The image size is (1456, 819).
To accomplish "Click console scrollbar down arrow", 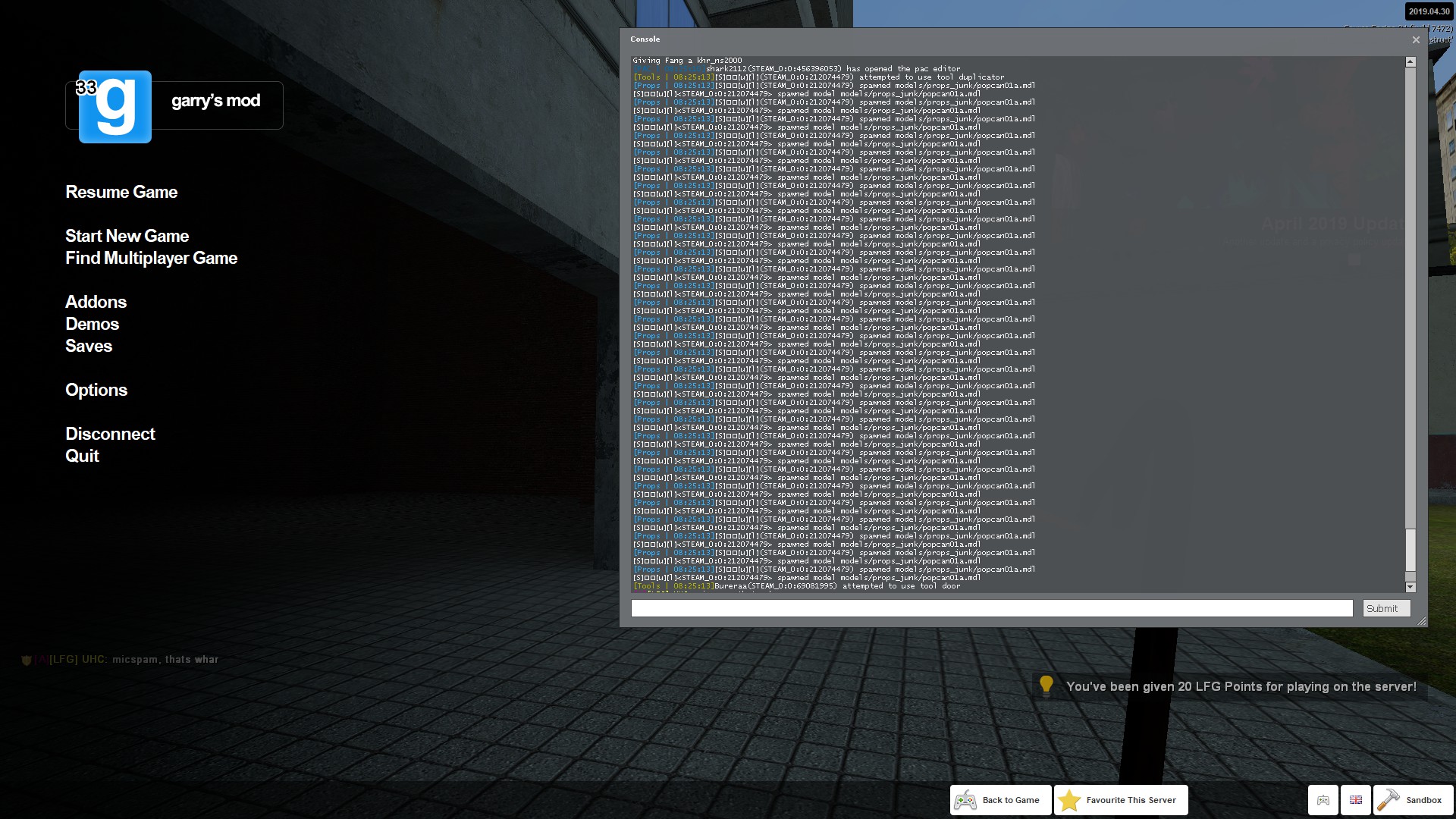I will (1410, 587).
